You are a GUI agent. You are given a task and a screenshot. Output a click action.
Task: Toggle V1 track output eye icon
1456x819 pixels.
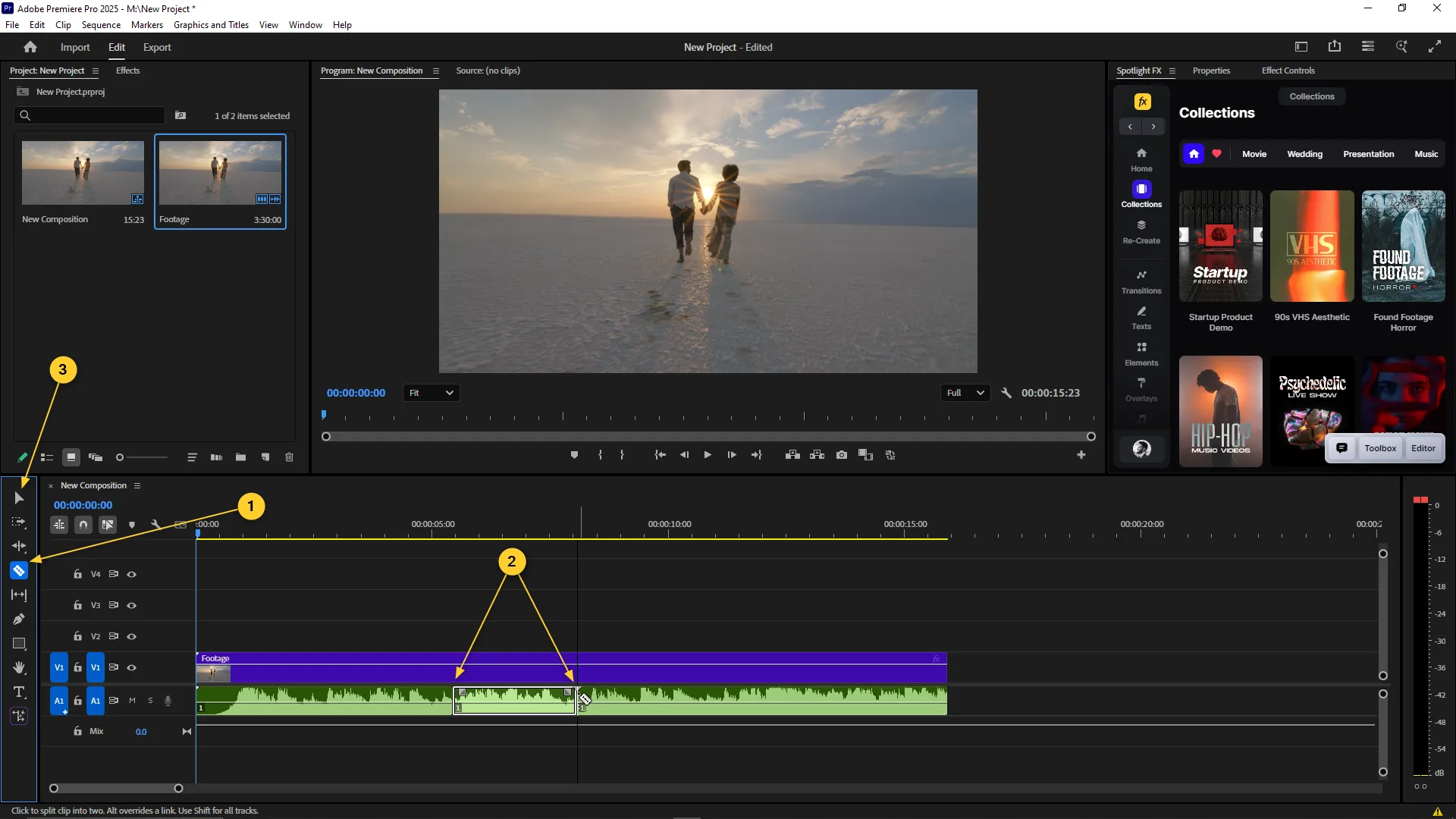[x=132, y=667]
